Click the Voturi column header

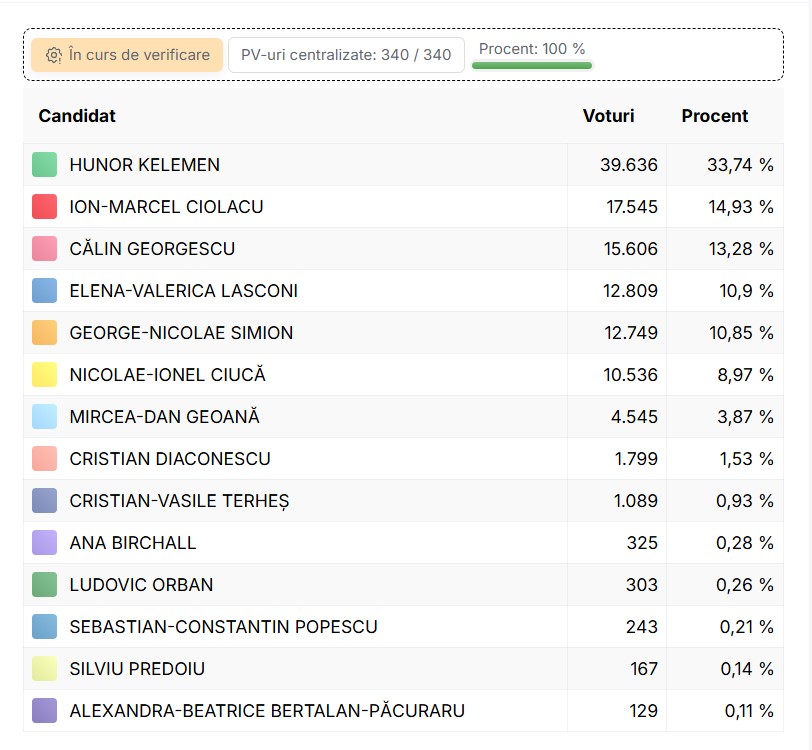(608, 116)
